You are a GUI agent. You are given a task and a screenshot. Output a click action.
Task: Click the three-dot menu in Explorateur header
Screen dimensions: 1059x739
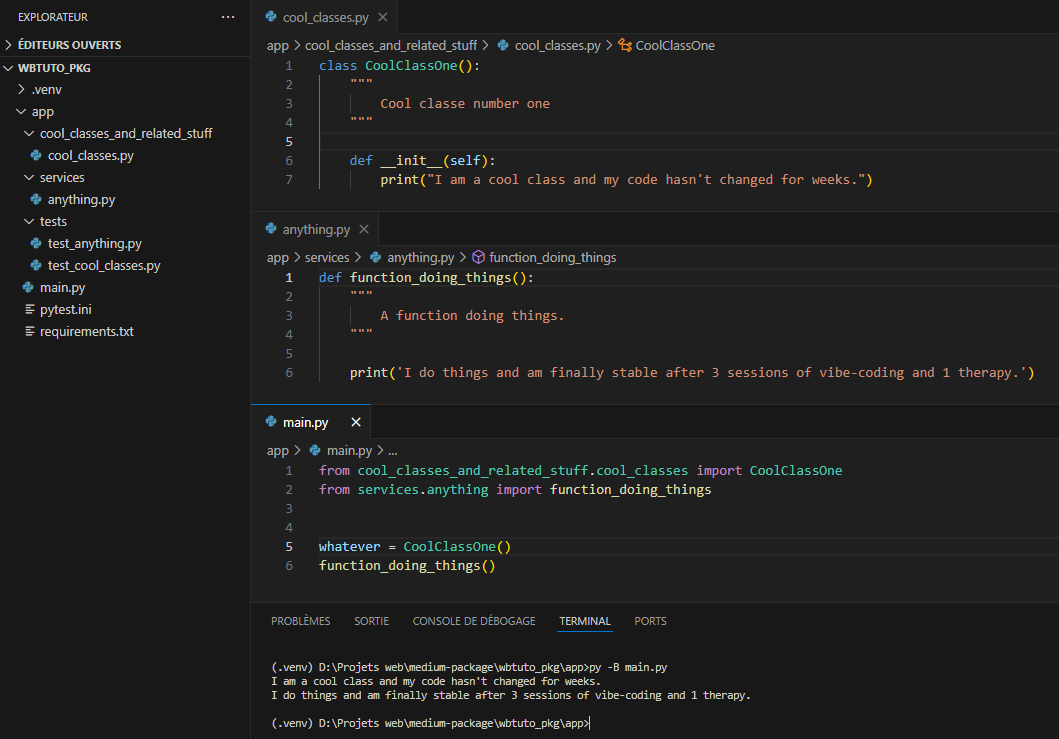(228, 17)
